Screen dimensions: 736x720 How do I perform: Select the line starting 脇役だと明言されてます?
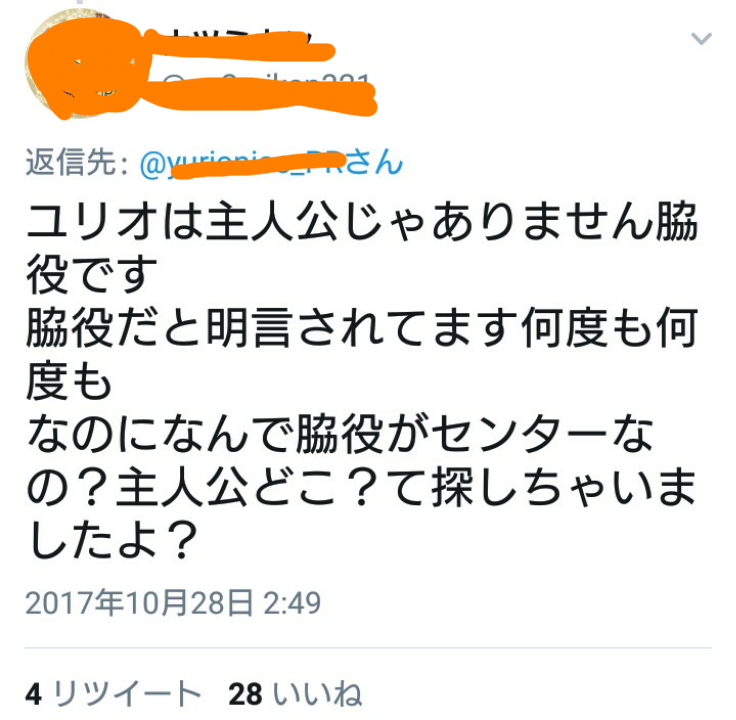coord(362,328)
